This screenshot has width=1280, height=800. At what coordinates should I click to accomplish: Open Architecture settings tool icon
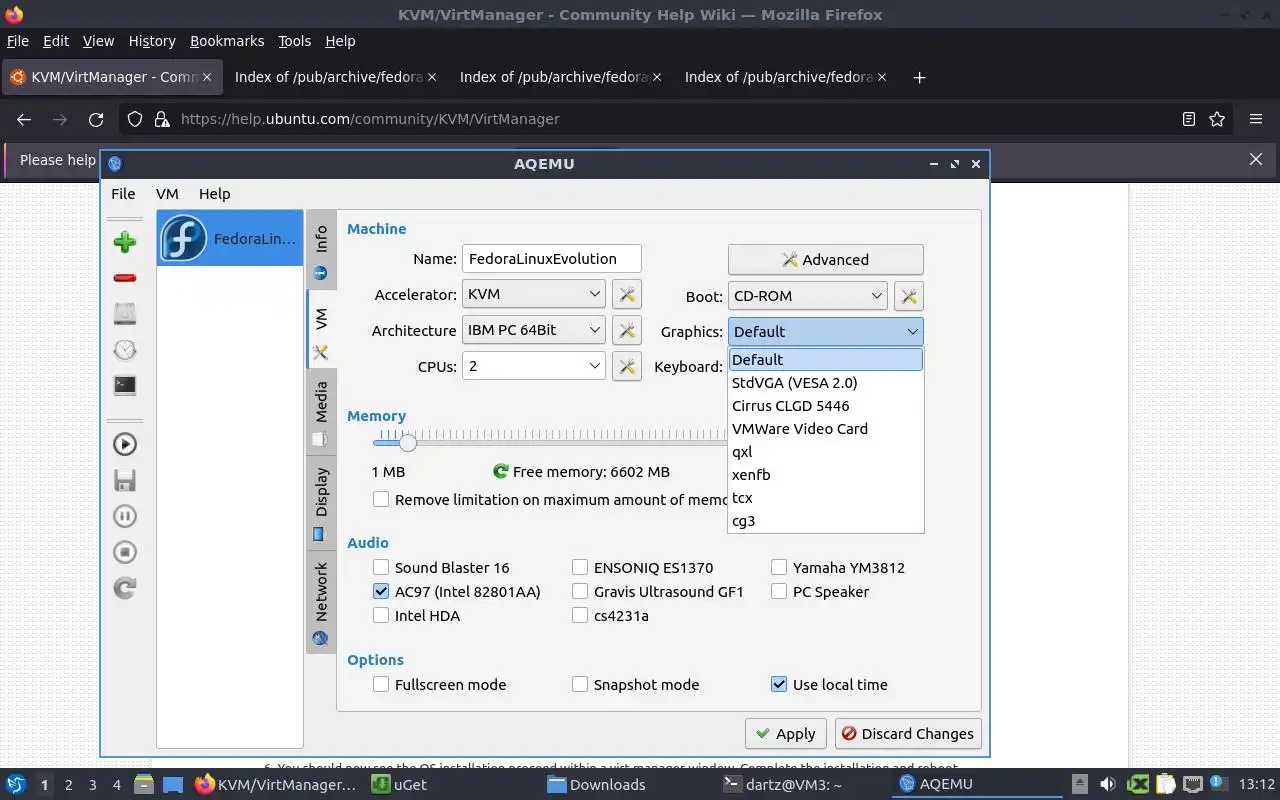point(626,330)
